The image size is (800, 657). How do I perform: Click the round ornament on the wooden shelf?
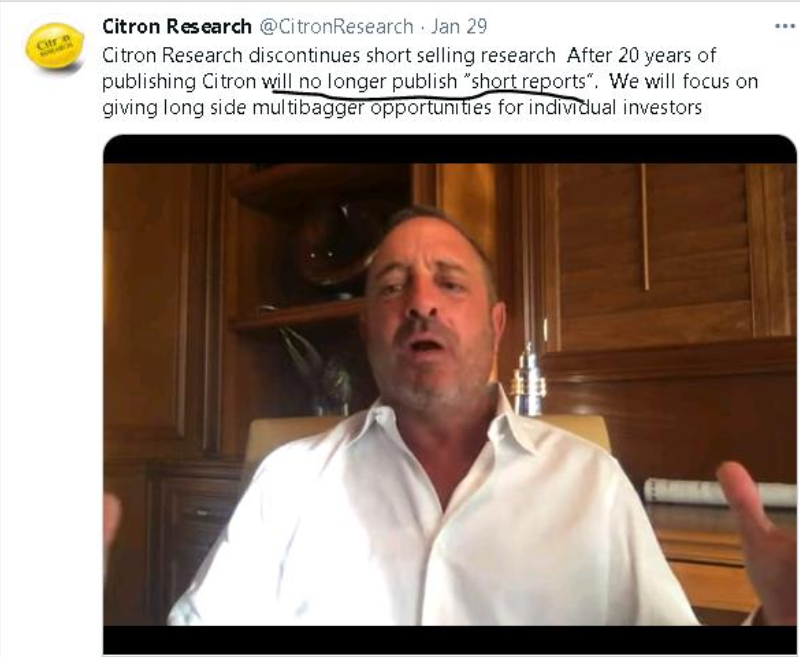tap(332, 247)
